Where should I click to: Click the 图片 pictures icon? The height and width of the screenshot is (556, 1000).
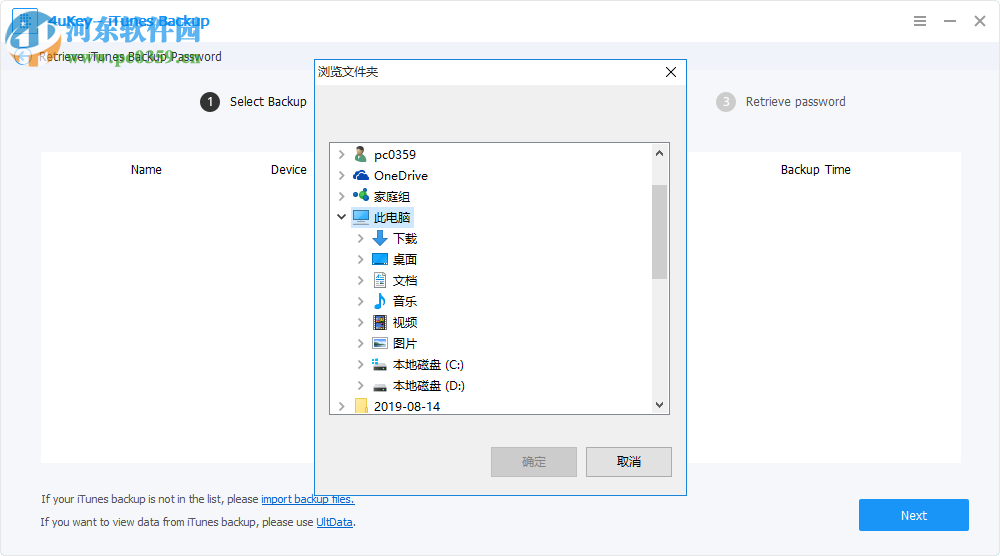[x=380, y=343]
